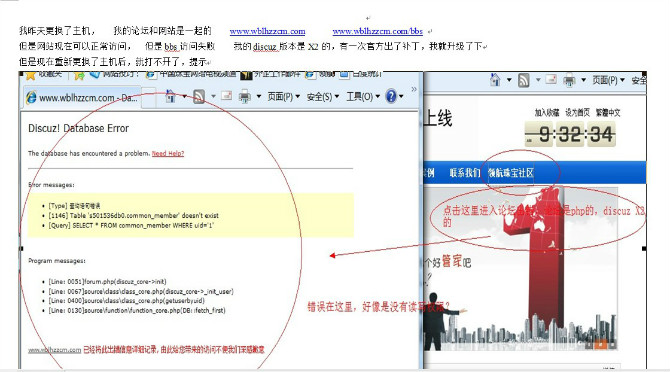This screenshot has height=372, width=670.
Task: Expand the toolbar overflow chevron
Action: pyautogui.click(x=414, y=89)
